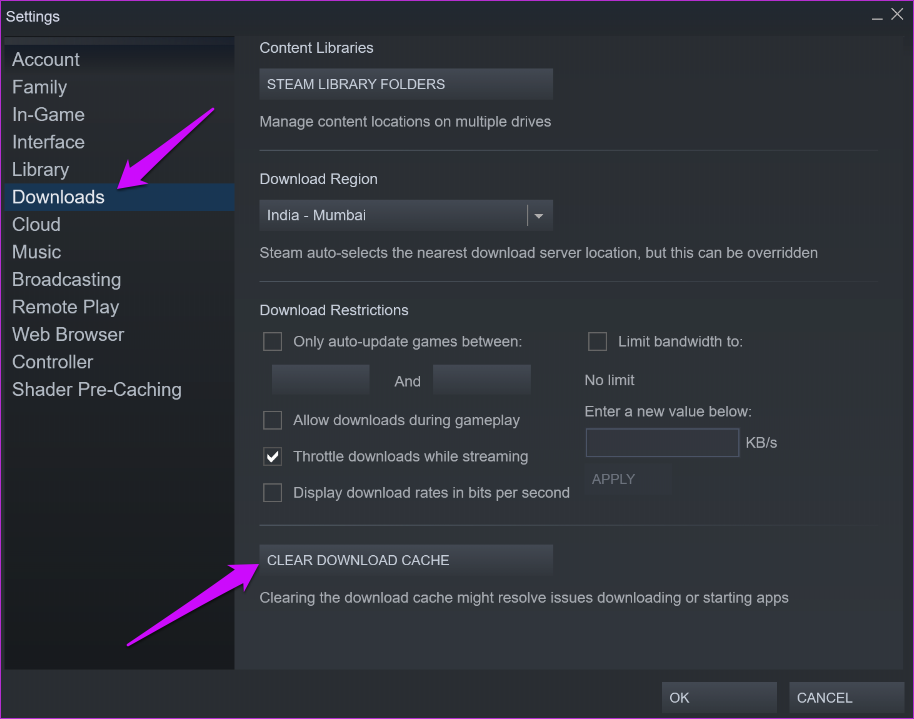Confirm settings with OK button
Viewport: 914px width, 719px height.
tap(719, 697)
